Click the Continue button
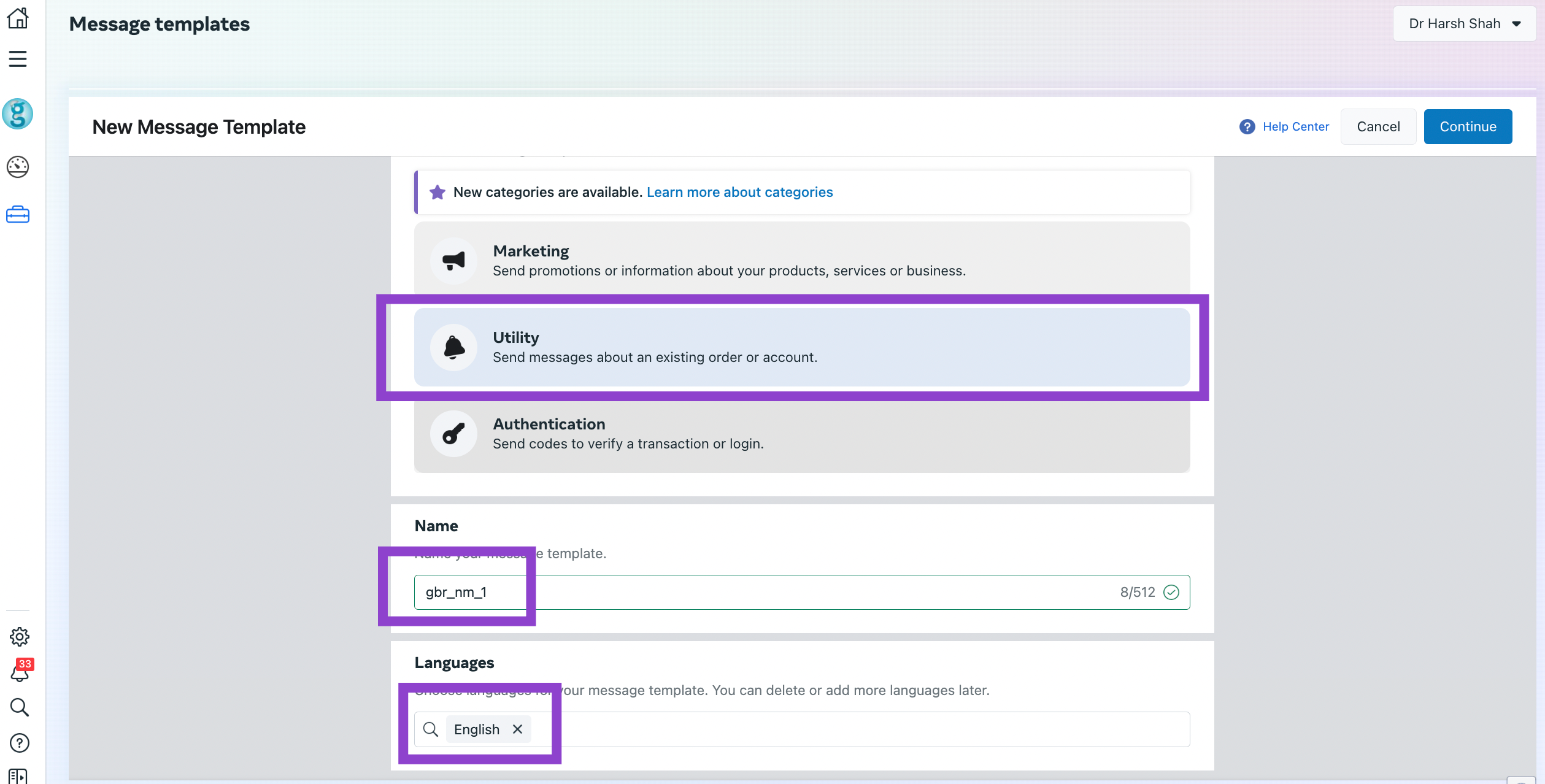1545x784 pixels. [x=1467, y=127]
